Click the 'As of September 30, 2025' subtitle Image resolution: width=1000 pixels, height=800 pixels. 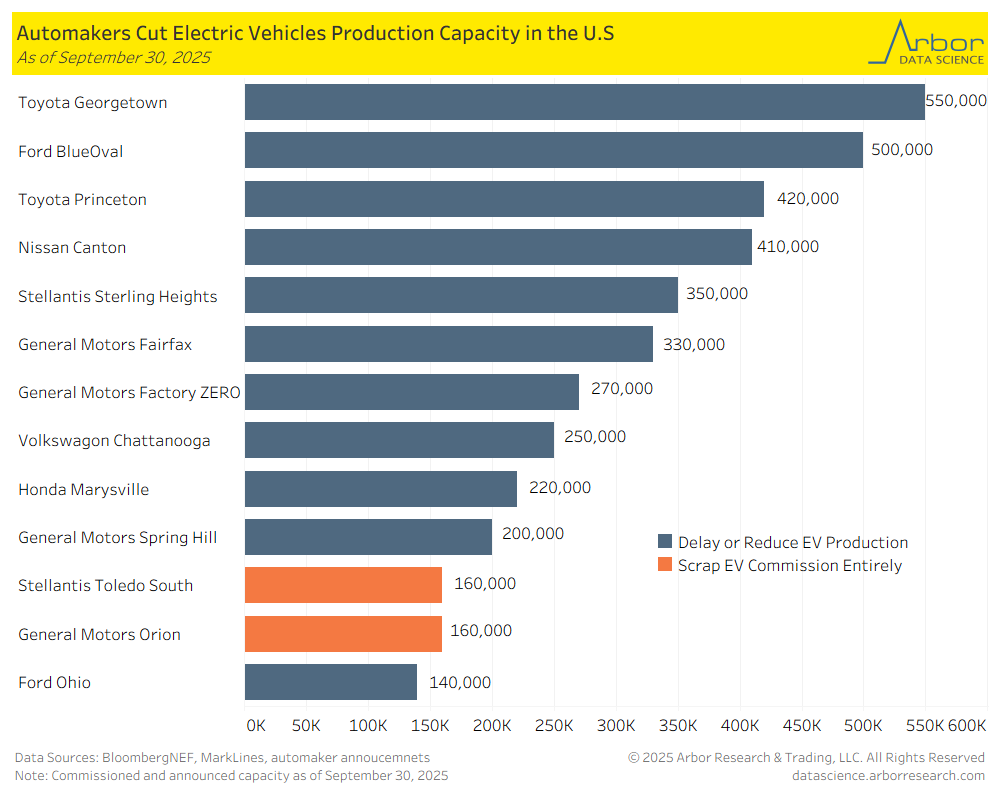(113, 57)
